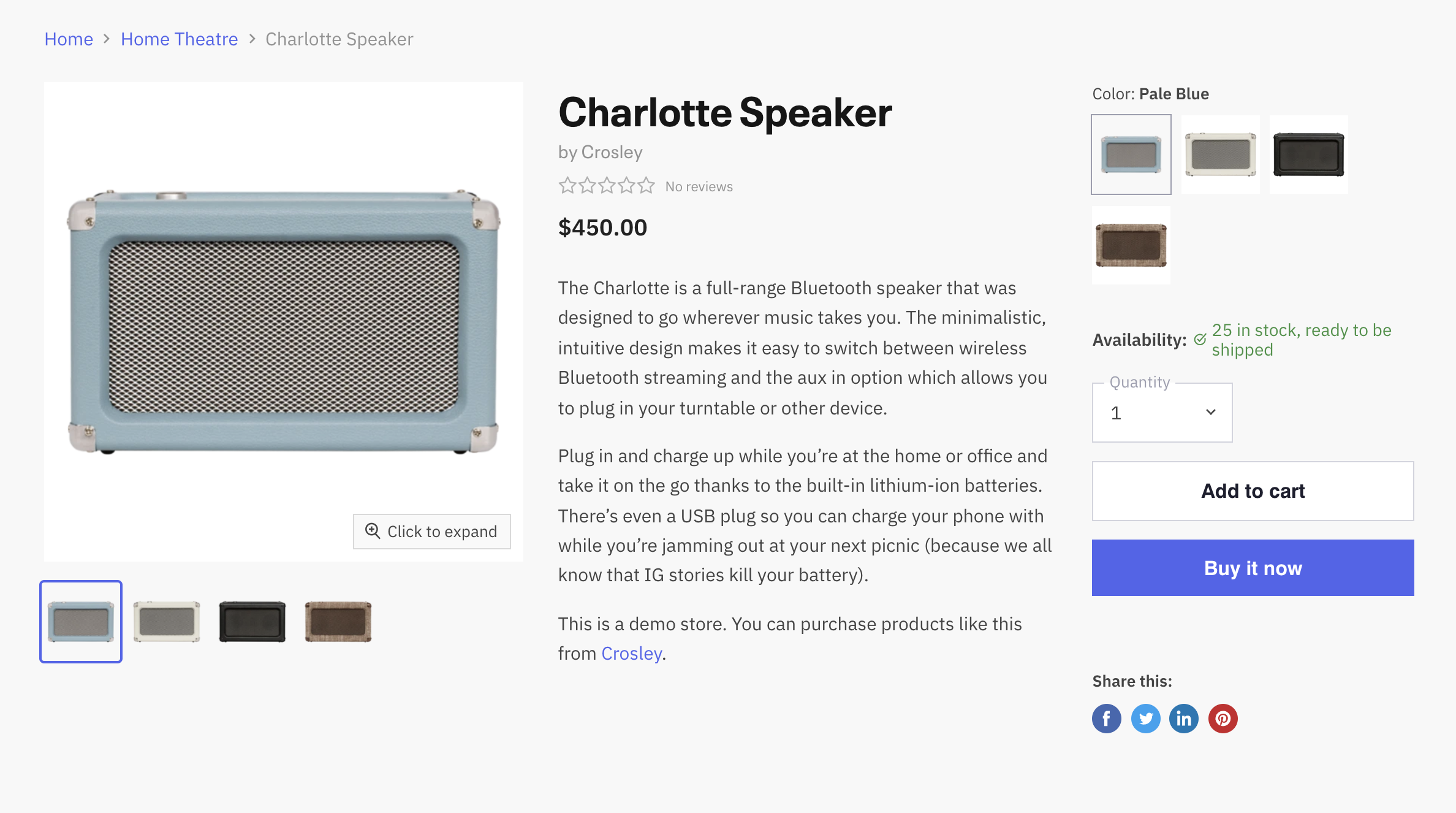Share this product on LinkedIn
The width and height of the screenshot is (1456, 813).
tap(1183, 718)
